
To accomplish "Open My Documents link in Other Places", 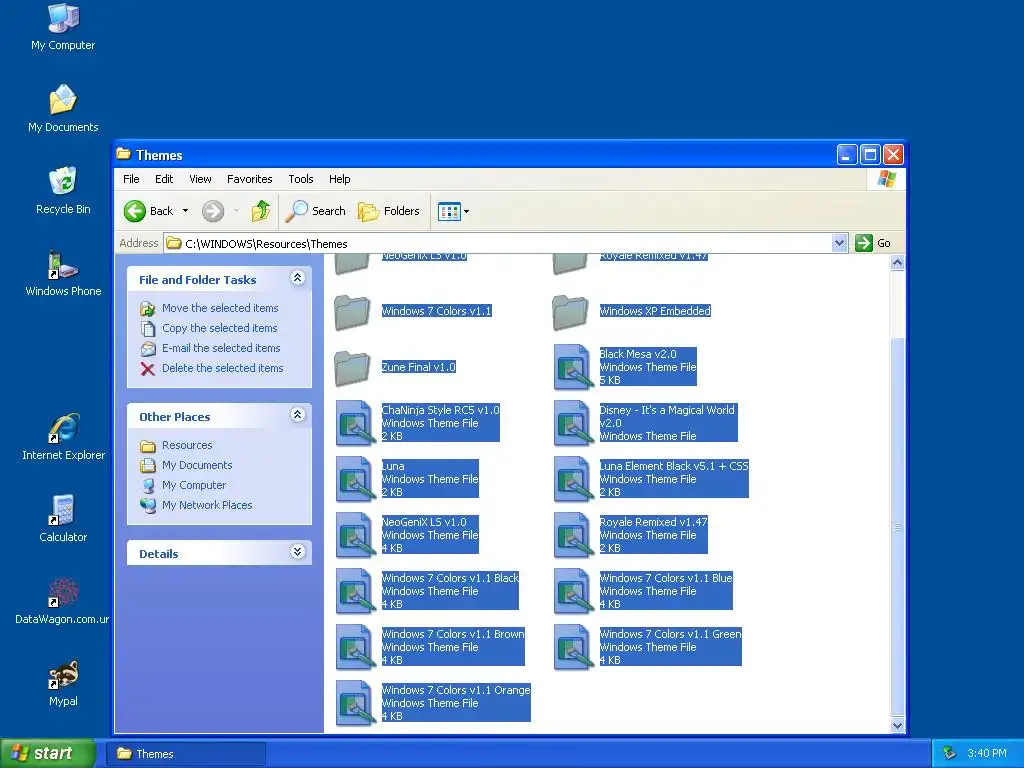I will (197, 466).
